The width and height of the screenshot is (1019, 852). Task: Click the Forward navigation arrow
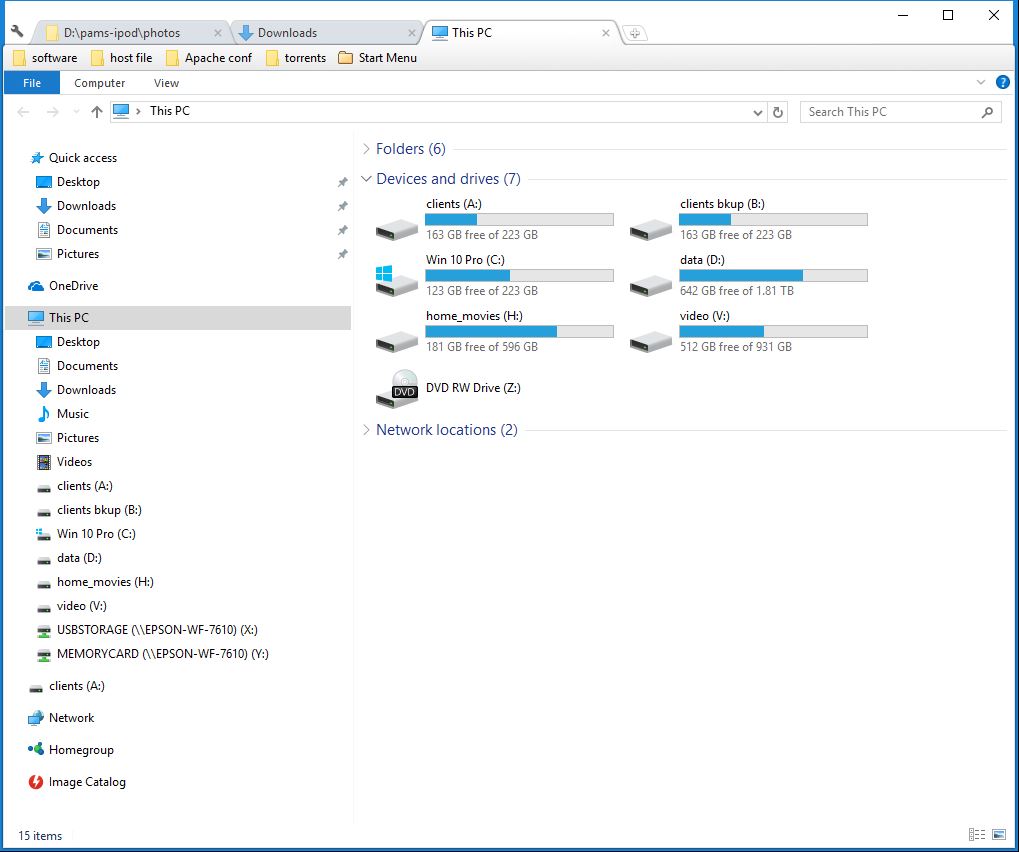[x=53, y=112]
